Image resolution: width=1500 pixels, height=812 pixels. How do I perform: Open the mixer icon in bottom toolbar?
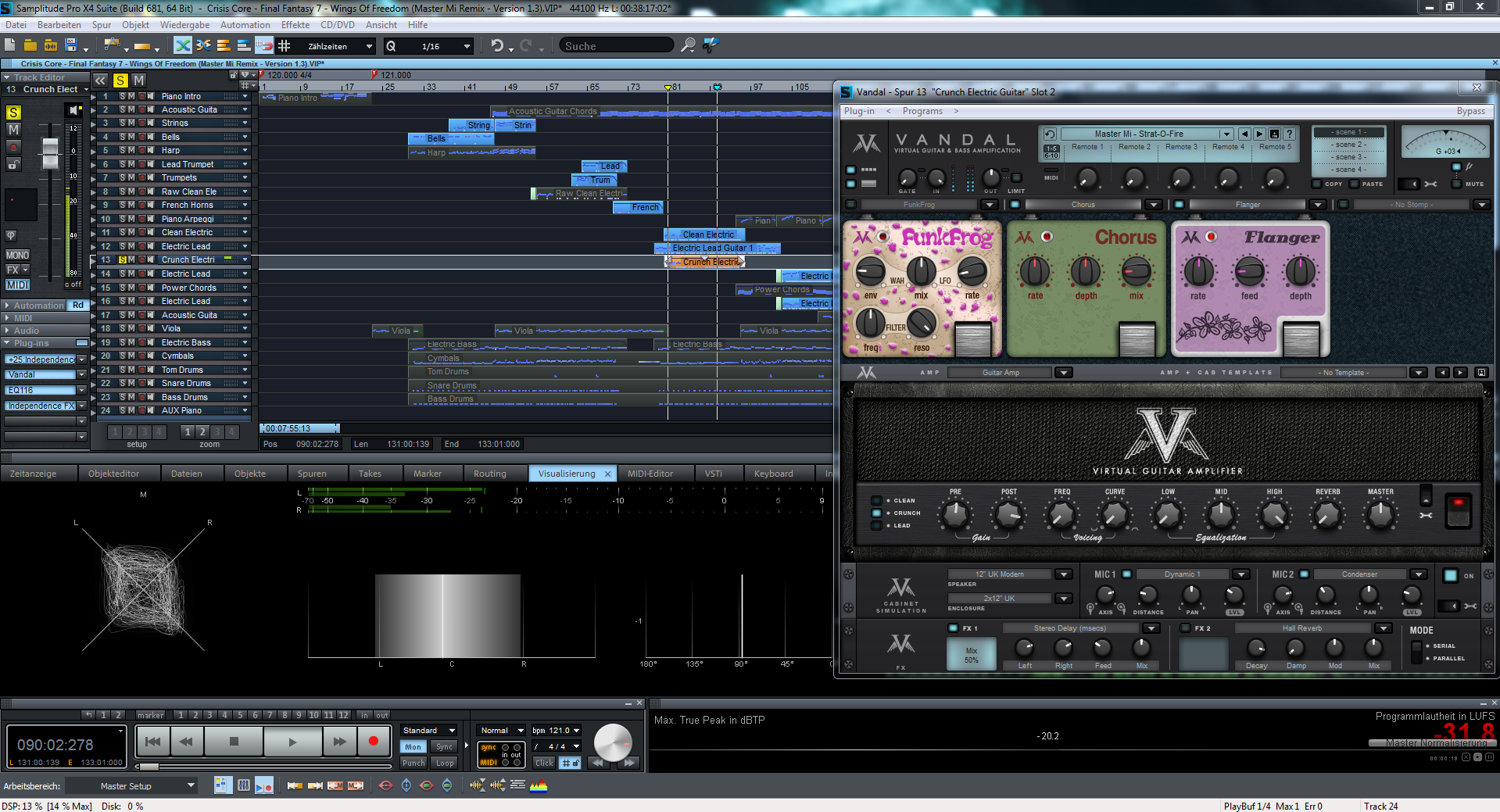coord(243,785)
